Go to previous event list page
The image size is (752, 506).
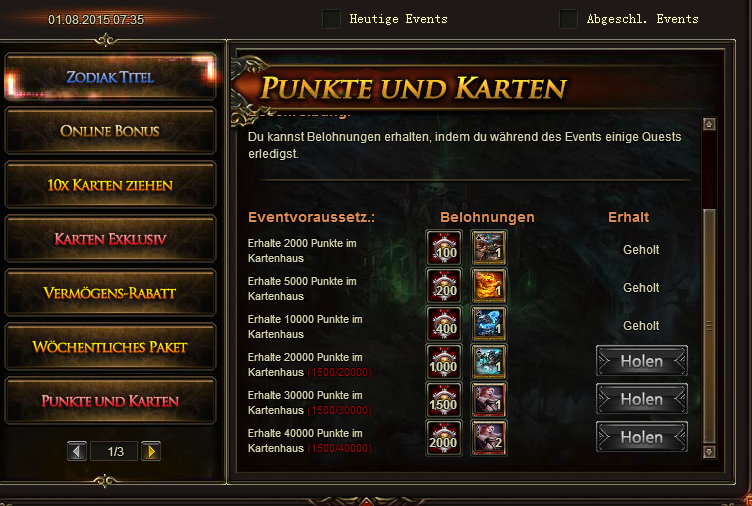coord(77,451)
